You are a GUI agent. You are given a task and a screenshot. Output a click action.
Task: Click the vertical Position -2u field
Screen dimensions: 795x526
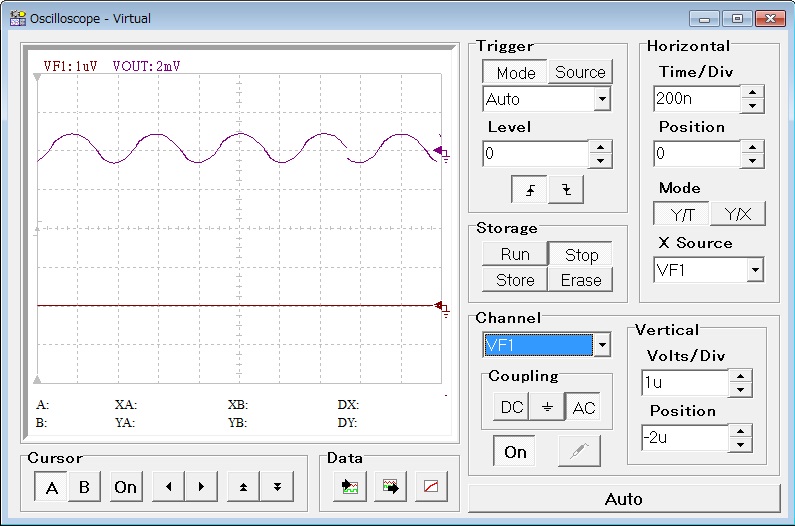685,438
